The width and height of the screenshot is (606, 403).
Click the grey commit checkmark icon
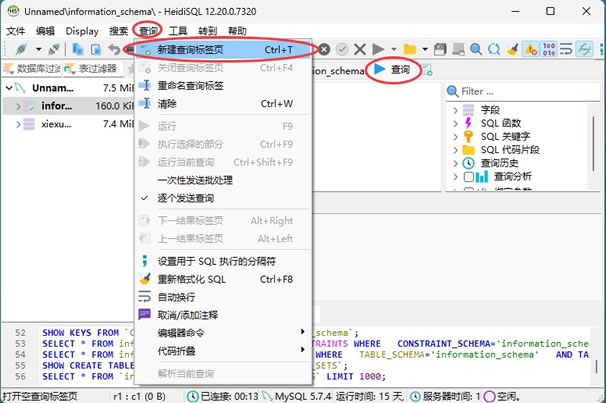tap(342, 49)
